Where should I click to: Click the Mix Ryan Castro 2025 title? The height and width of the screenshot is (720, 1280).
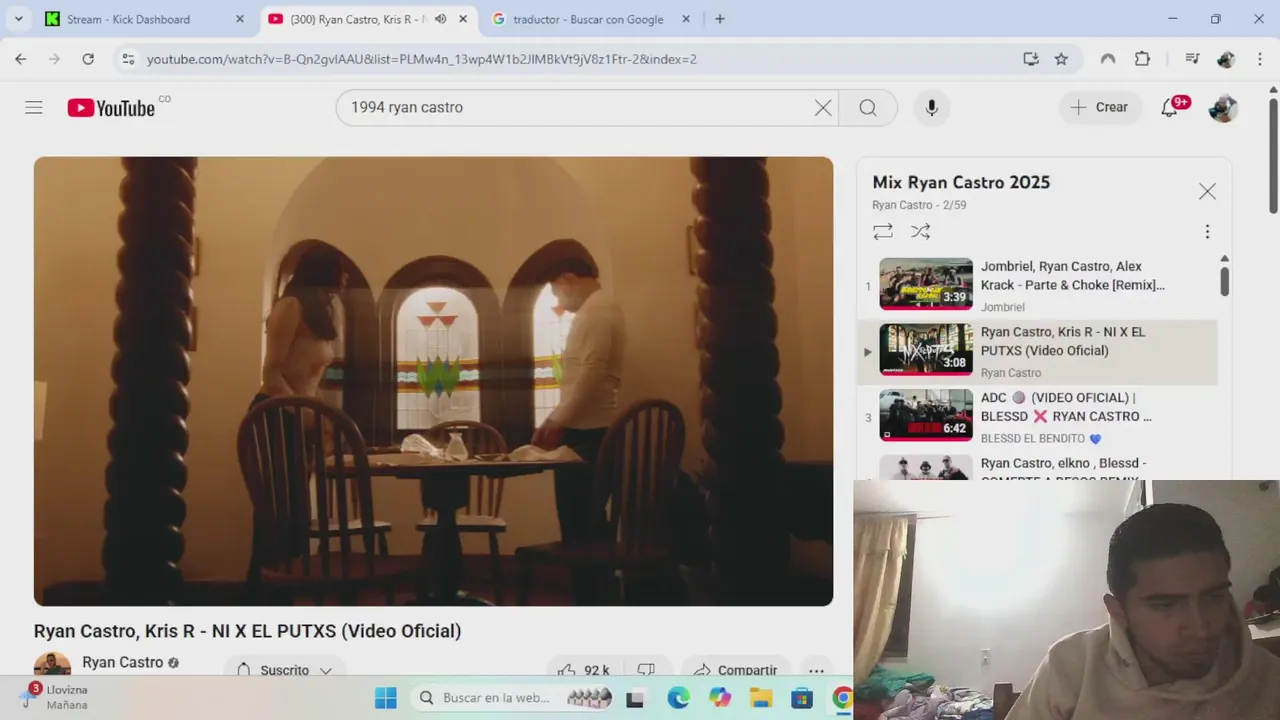(x=961, y=182)
